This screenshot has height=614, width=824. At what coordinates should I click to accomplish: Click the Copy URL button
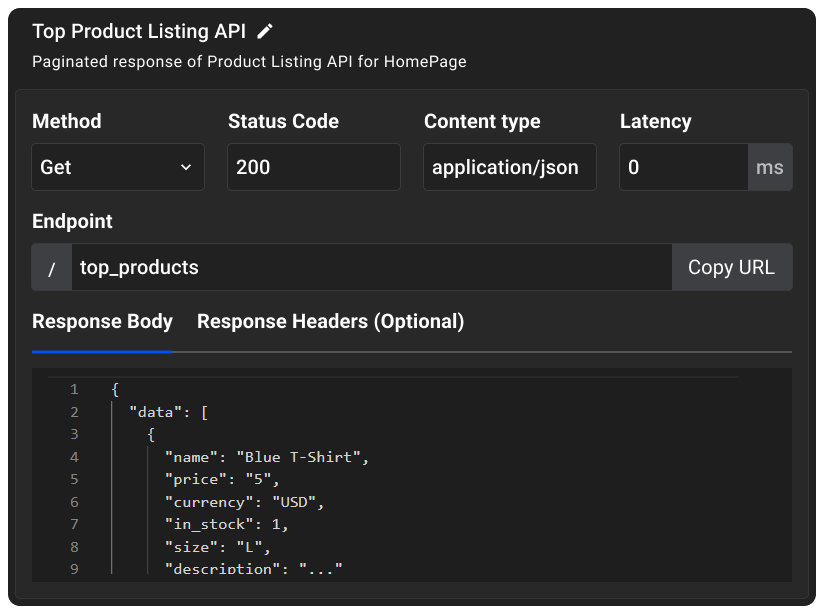(x=732, y=267)
